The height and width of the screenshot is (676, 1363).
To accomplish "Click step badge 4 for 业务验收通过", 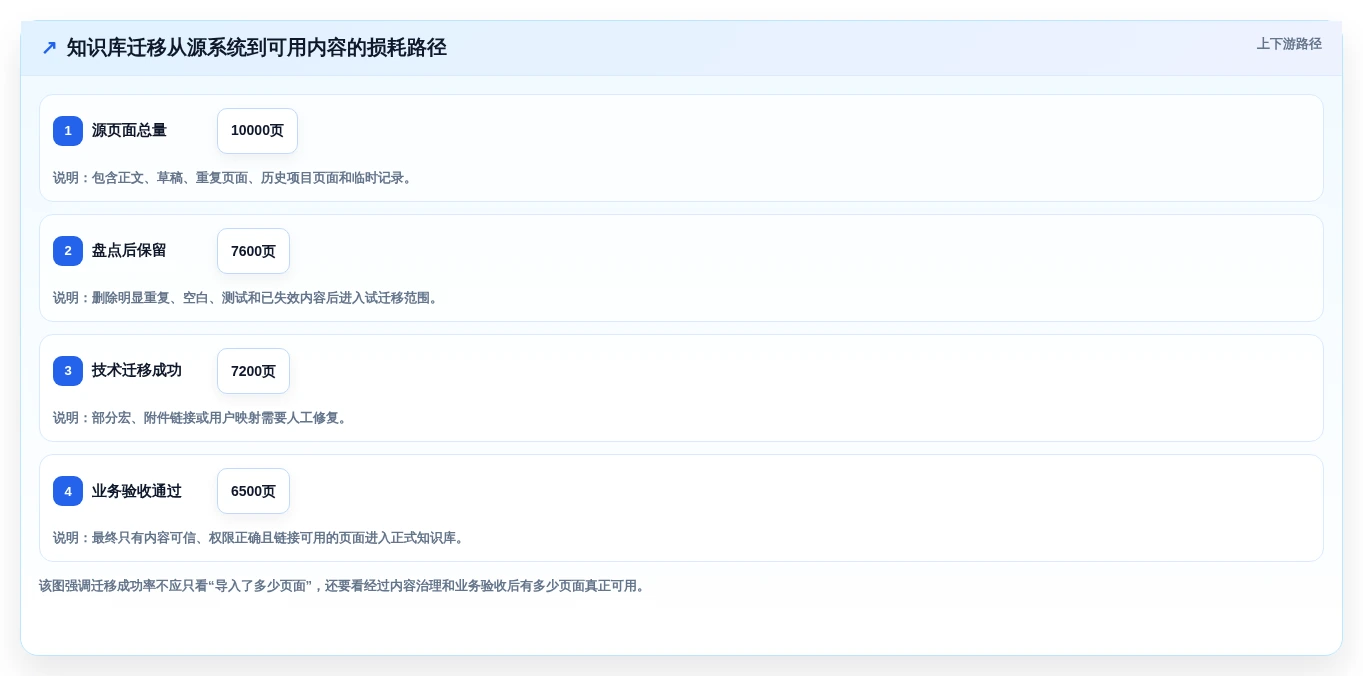I will (x=68, y=491).
